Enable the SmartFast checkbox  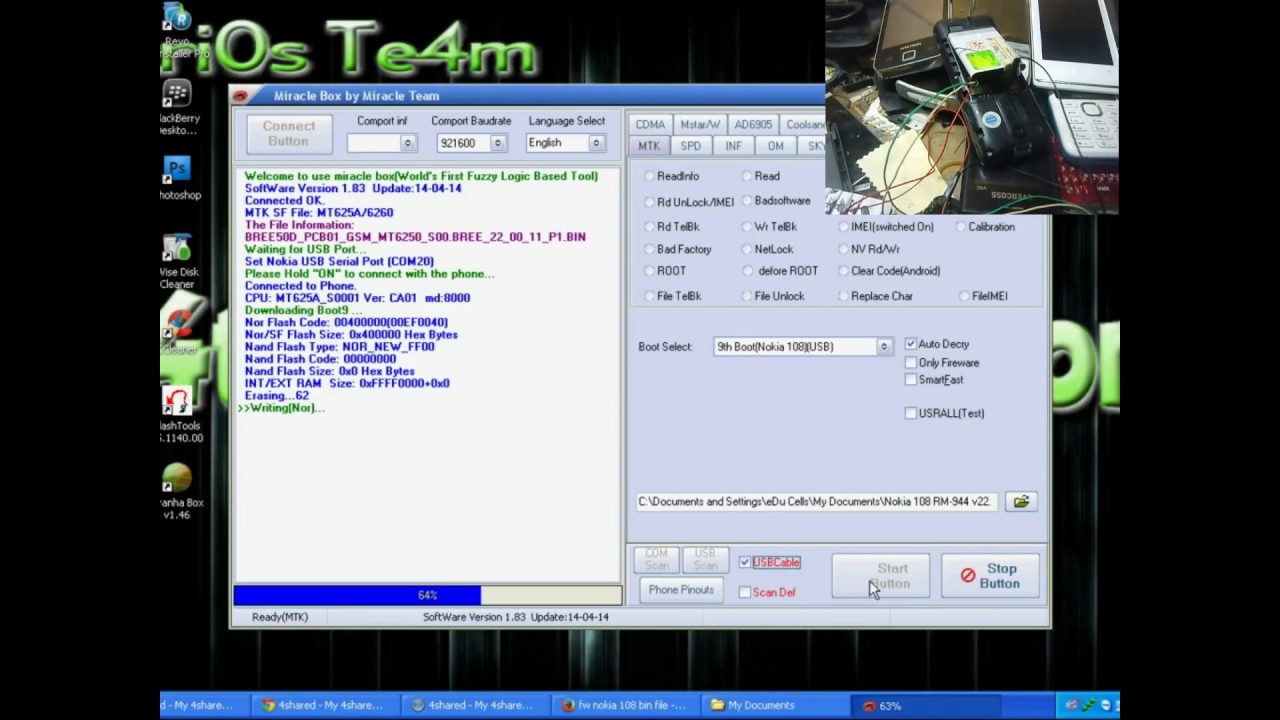911,380
